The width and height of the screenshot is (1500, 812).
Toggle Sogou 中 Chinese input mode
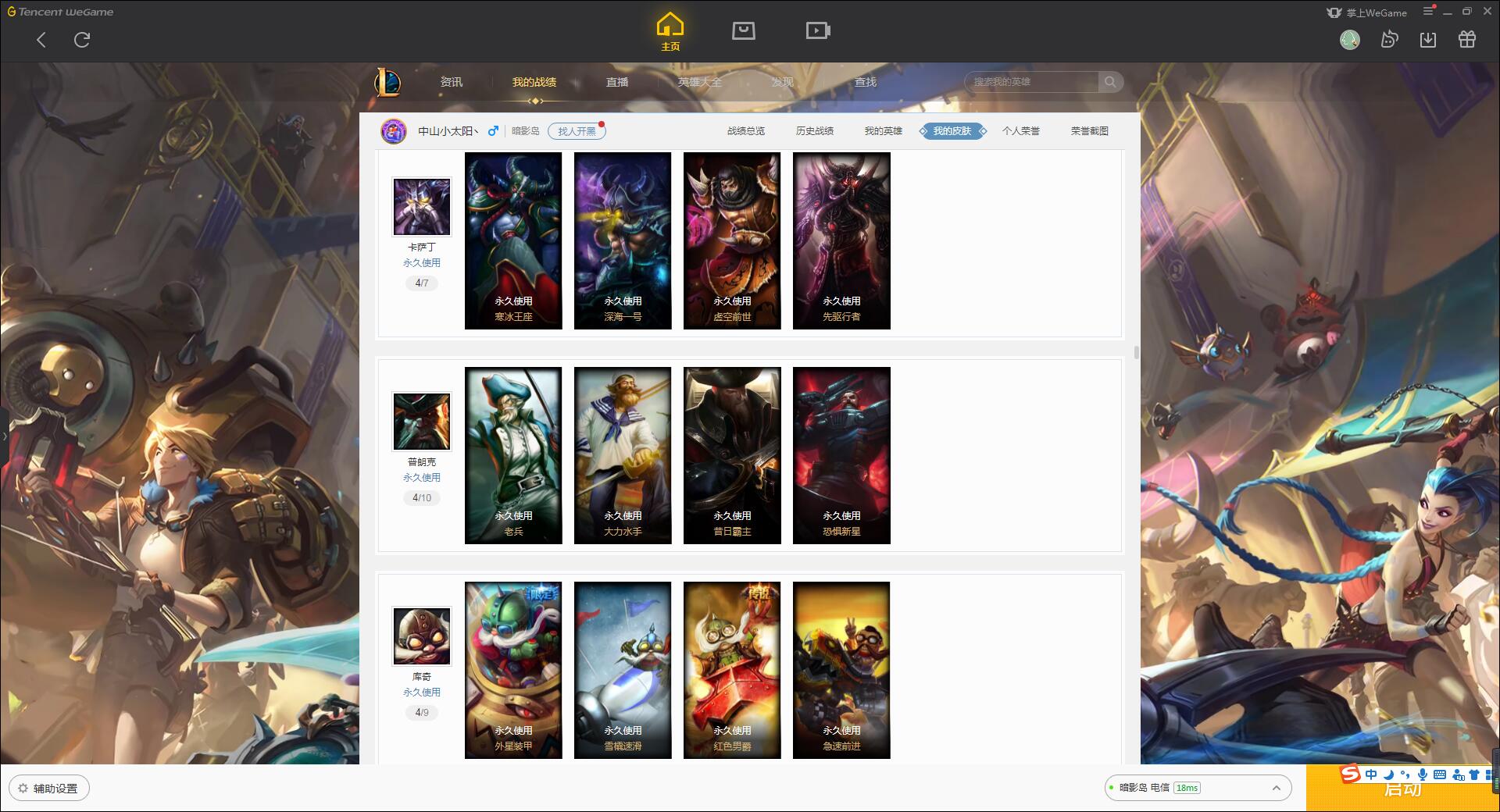[x=1371, y=775]
